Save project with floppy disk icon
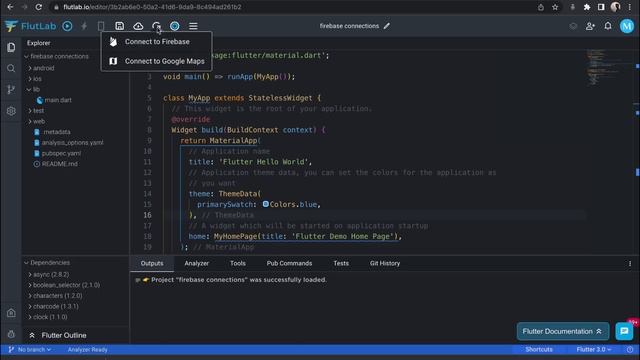This screenshot has width=640, height=360. coord(120,26)
